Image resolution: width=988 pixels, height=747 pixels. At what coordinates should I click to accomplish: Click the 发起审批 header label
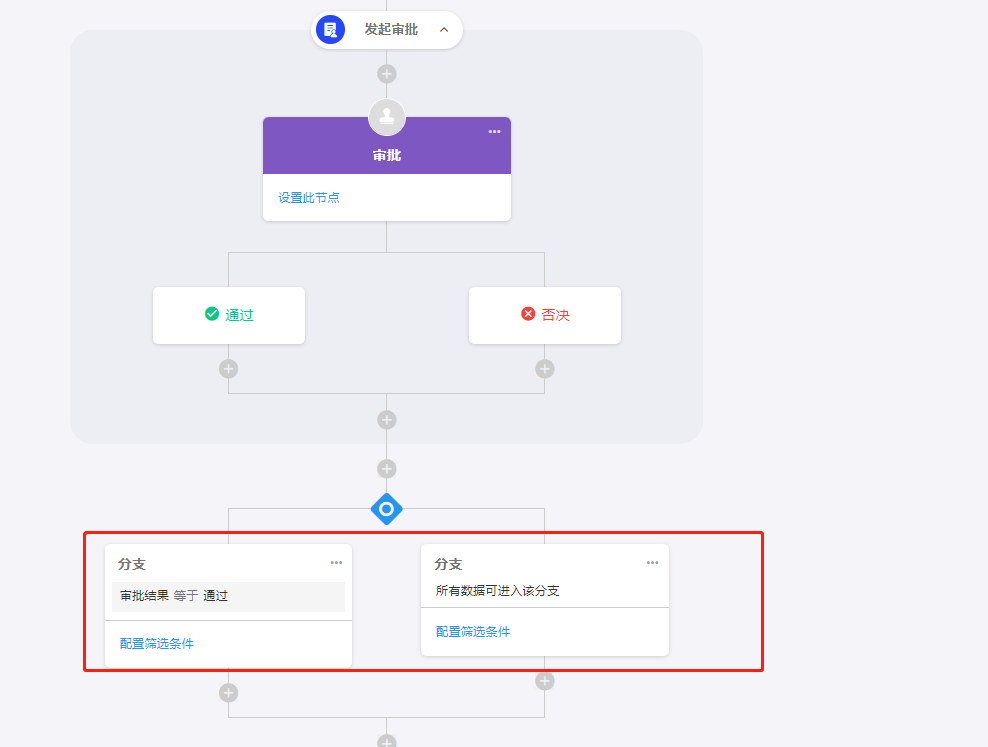point(391,30)
